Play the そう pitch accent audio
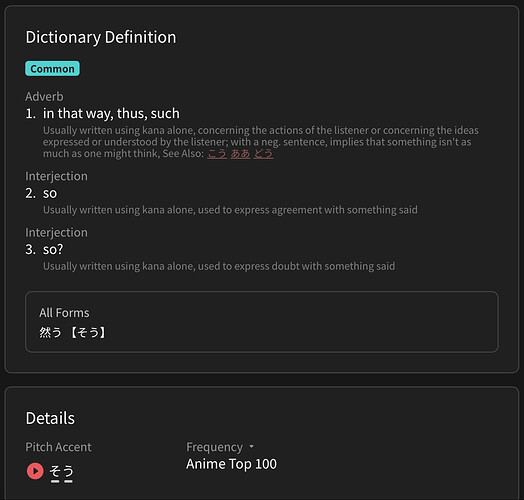The image size is (524, 500). pyautogui.click(x=35, y=471)
